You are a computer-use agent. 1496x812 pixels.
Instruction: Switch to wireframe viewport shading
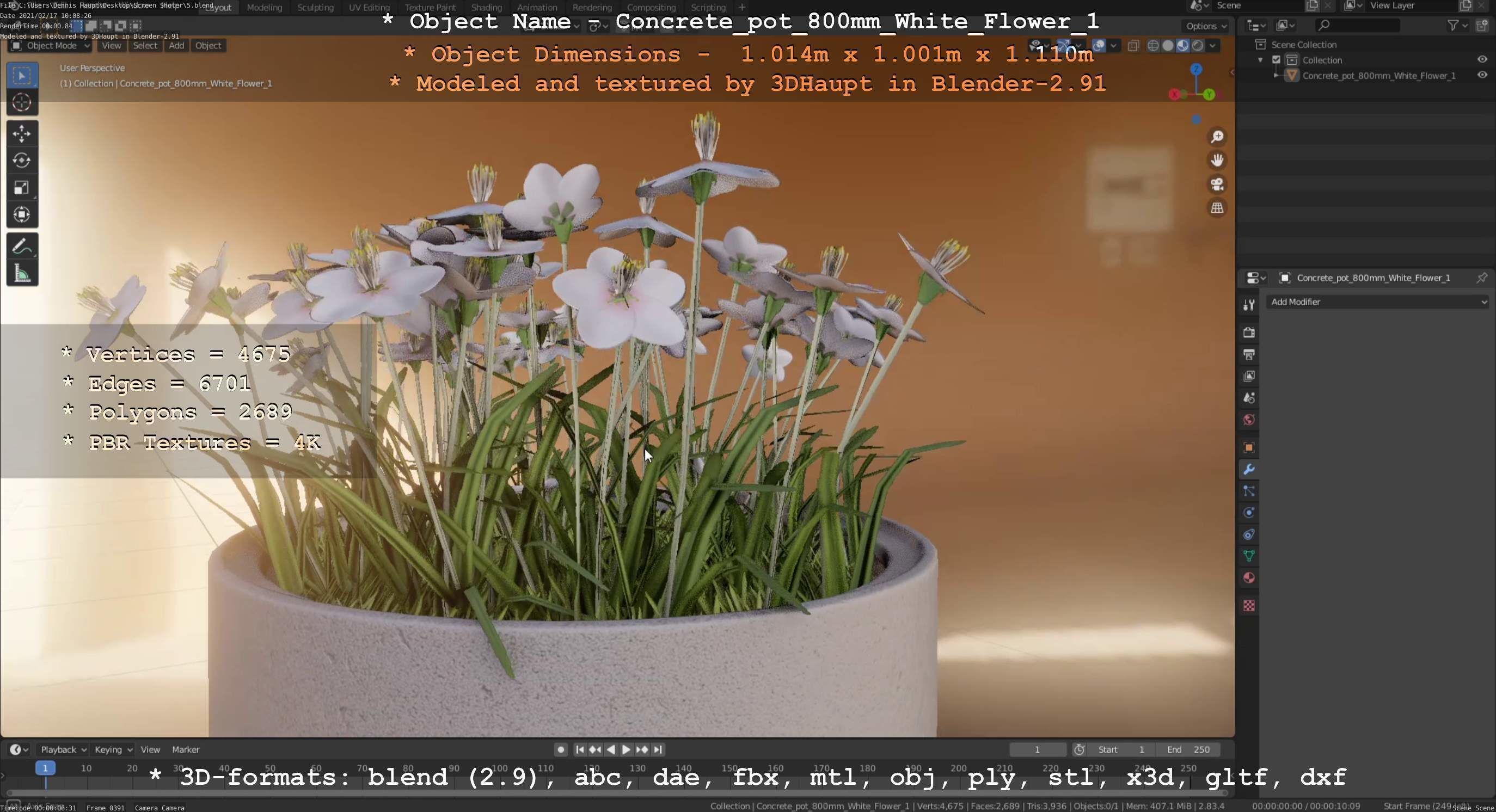pos(1154,45)
